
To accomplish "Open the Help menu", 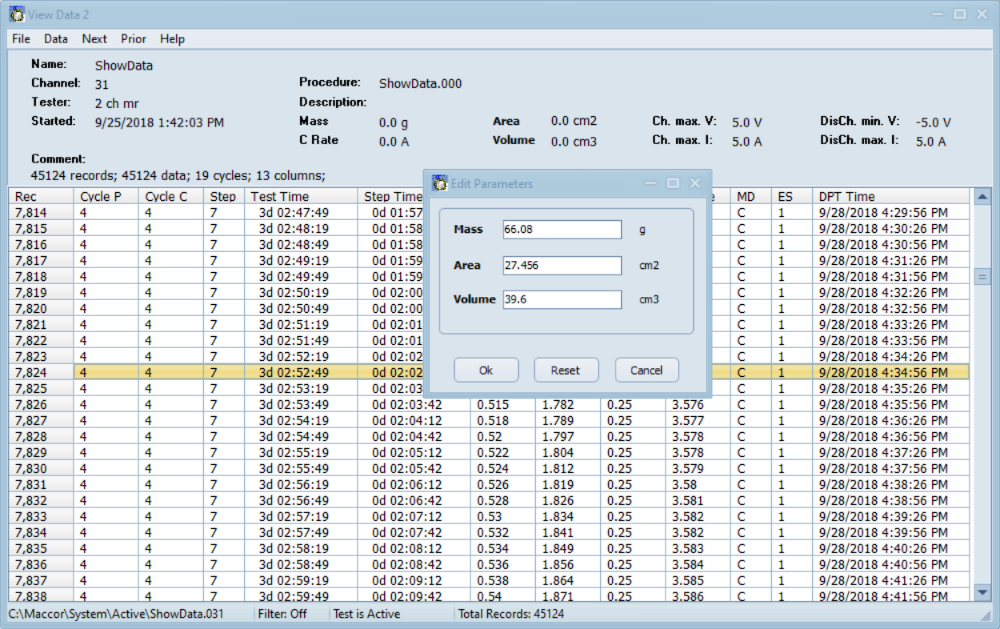I will [x=172, y=39].
